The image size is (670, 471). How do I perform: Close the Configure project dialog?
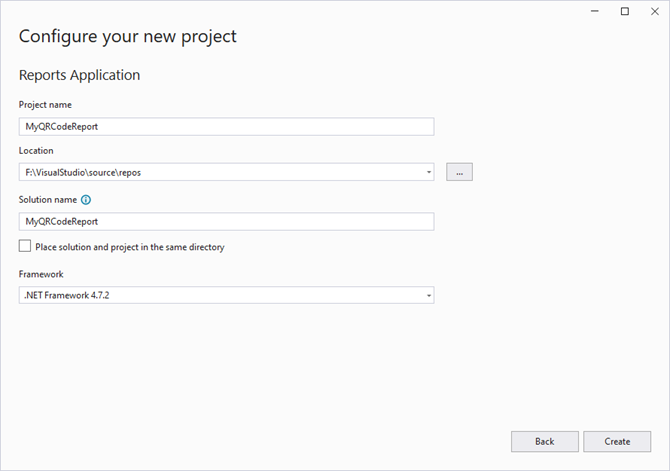coord(655,12)
